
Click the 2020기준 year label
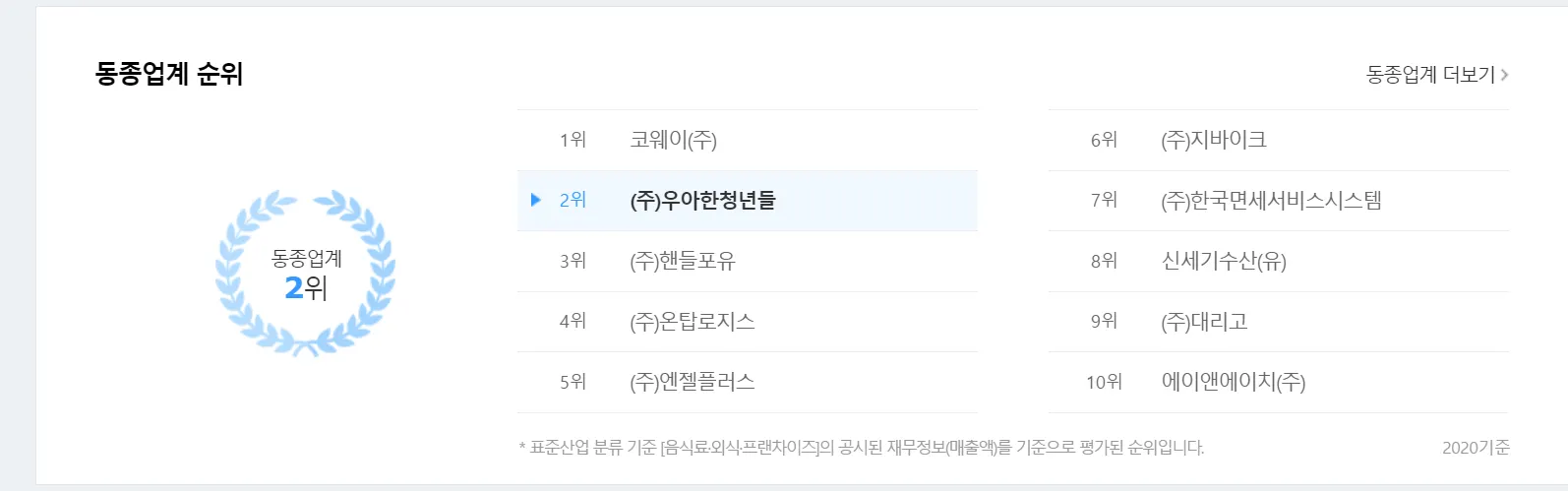tap(1476, 448)
